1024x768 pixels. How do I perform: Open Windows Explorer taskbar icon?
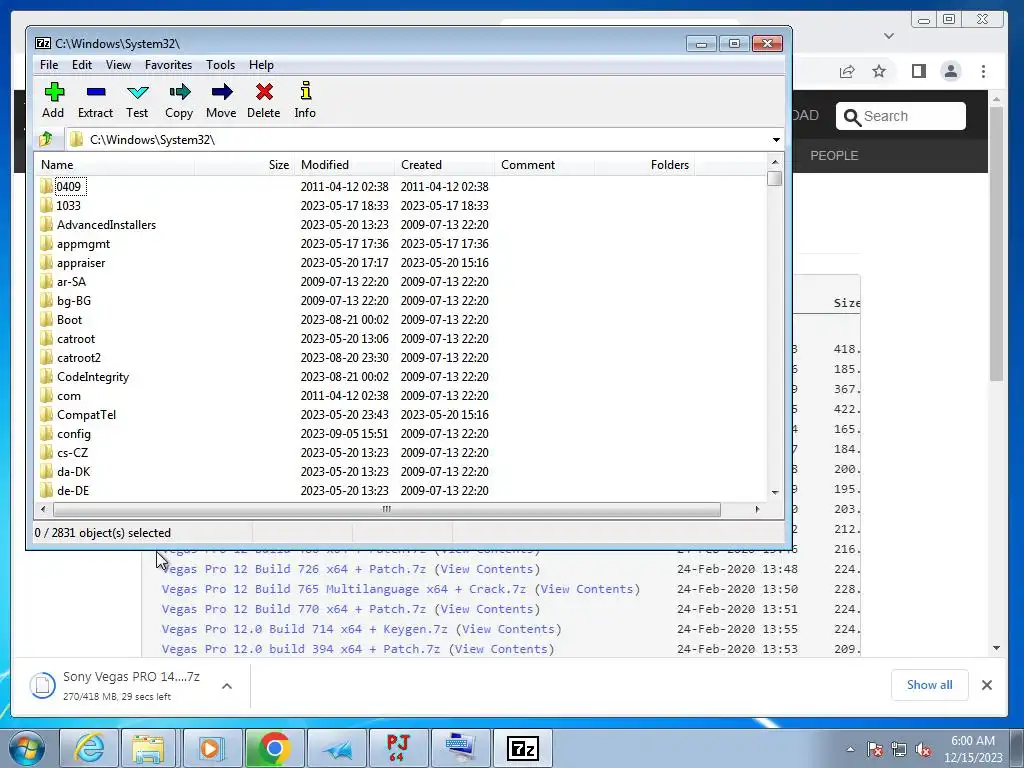point(148,748)
